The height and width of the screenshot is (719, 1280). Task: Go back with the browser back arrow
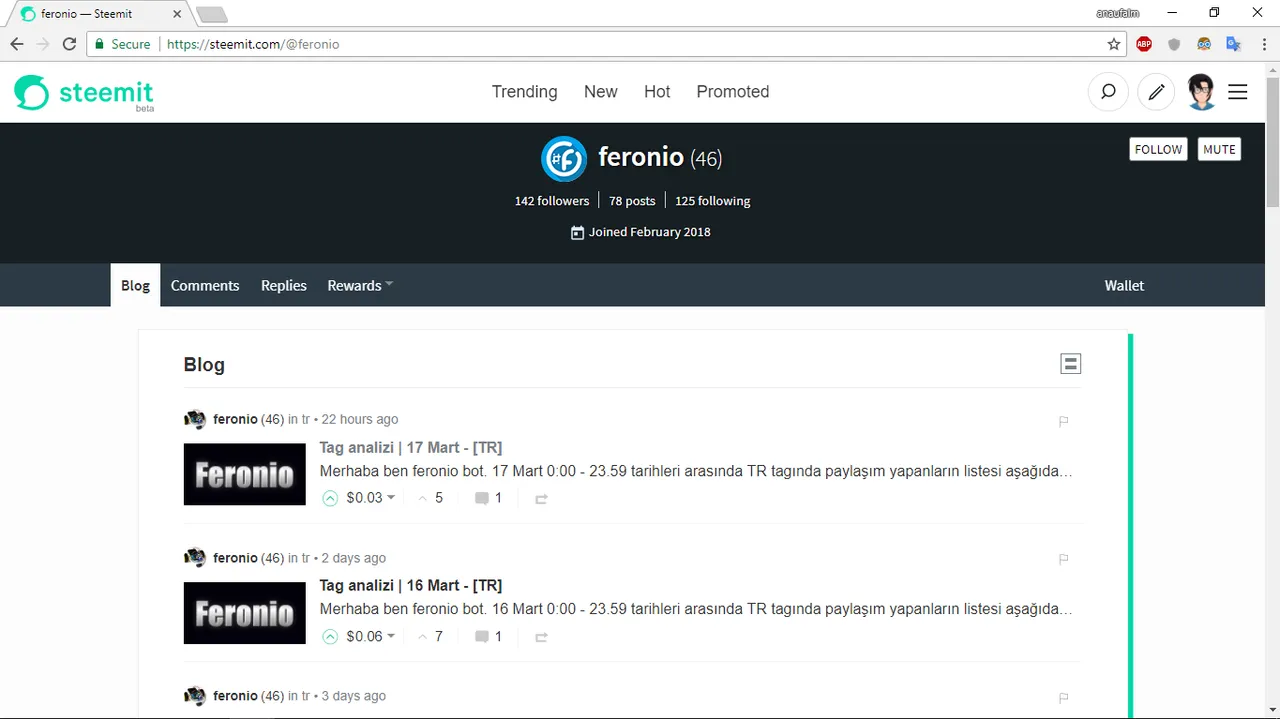(x=17, y=44)
